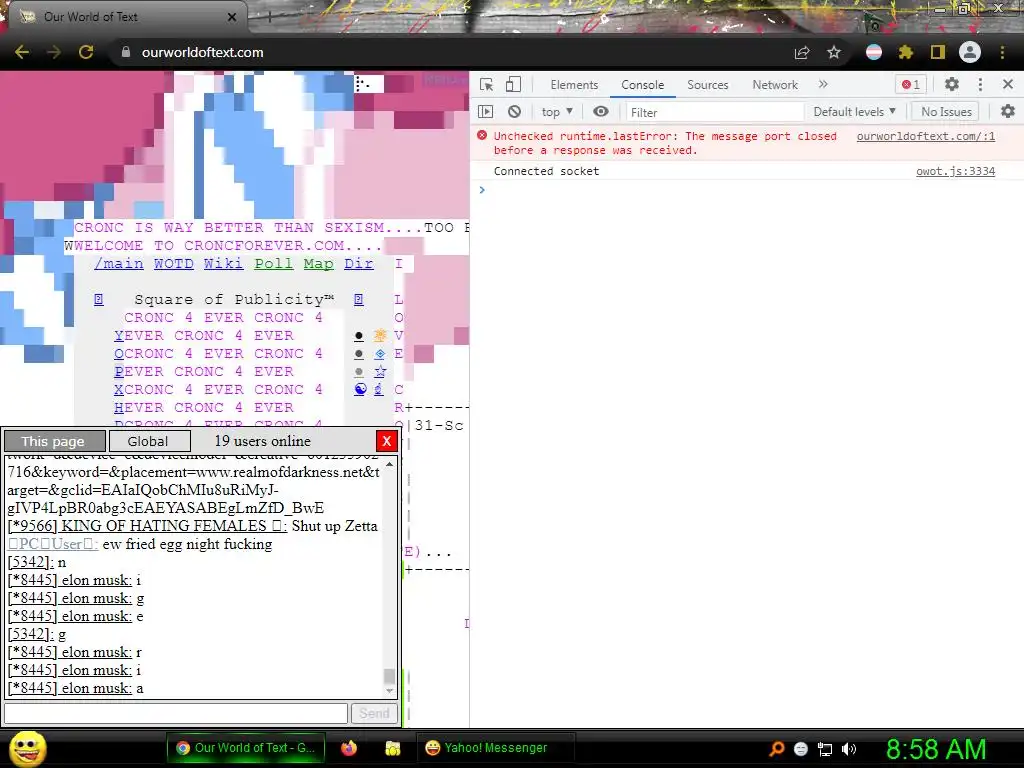Click the console Filter field
1024x768 pixels.
[715, 112]
